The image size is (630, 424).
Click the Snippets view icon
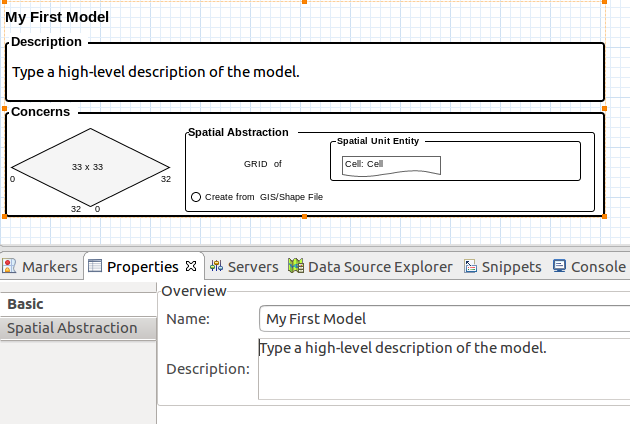470,266
